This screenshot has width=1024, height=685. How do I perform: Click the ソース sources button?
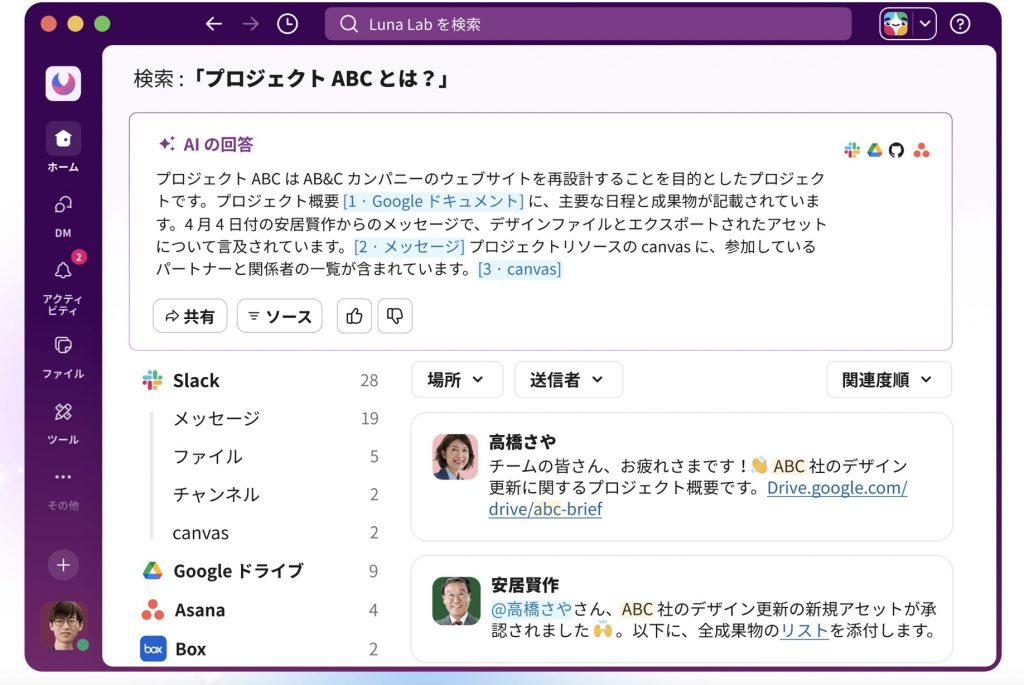279,316
